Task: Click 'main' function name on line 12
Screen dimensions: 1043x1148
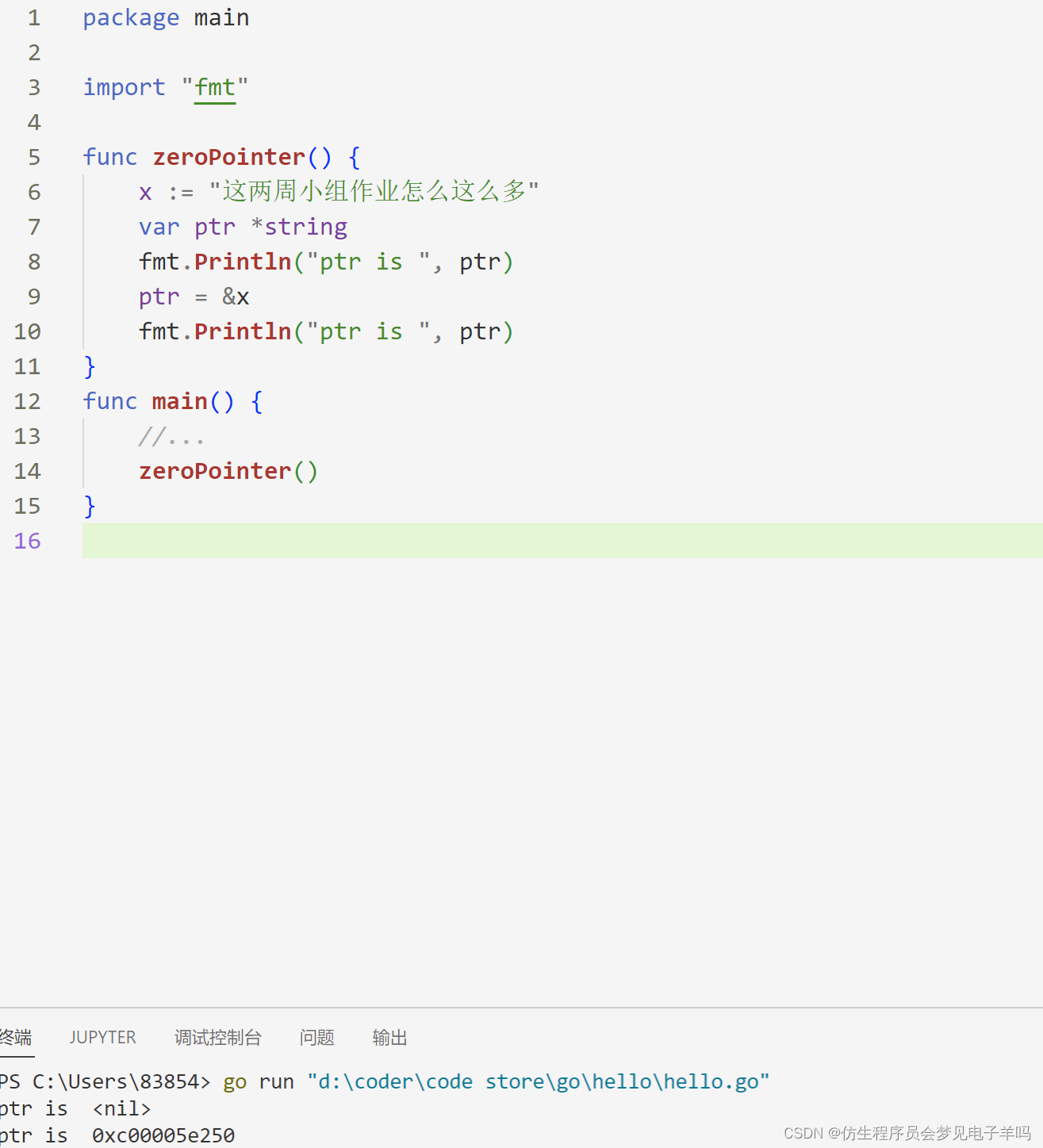Action: (180, 401)
